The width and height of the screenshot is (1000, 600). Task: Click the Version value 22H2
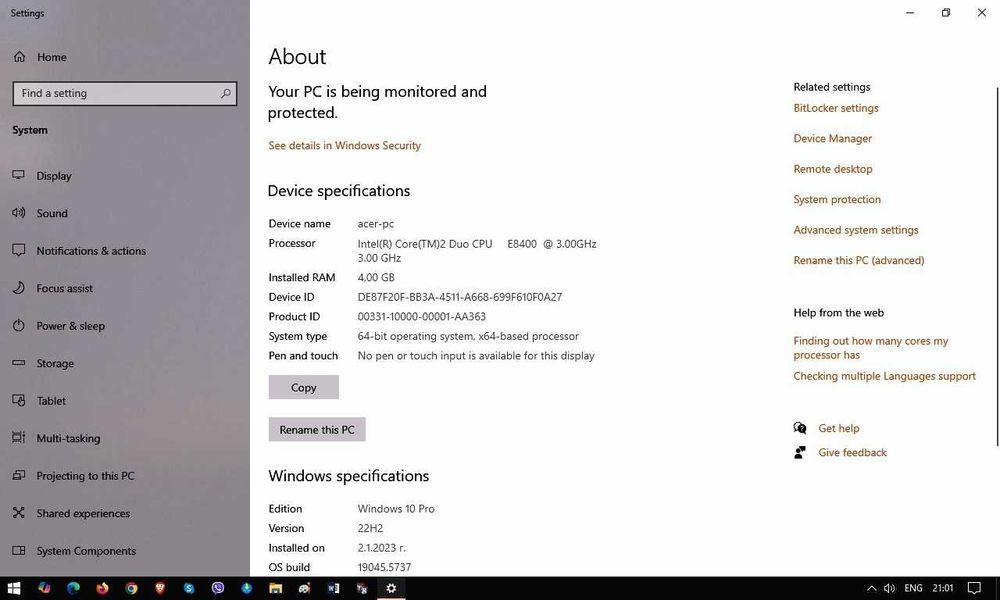pos(371,528)
